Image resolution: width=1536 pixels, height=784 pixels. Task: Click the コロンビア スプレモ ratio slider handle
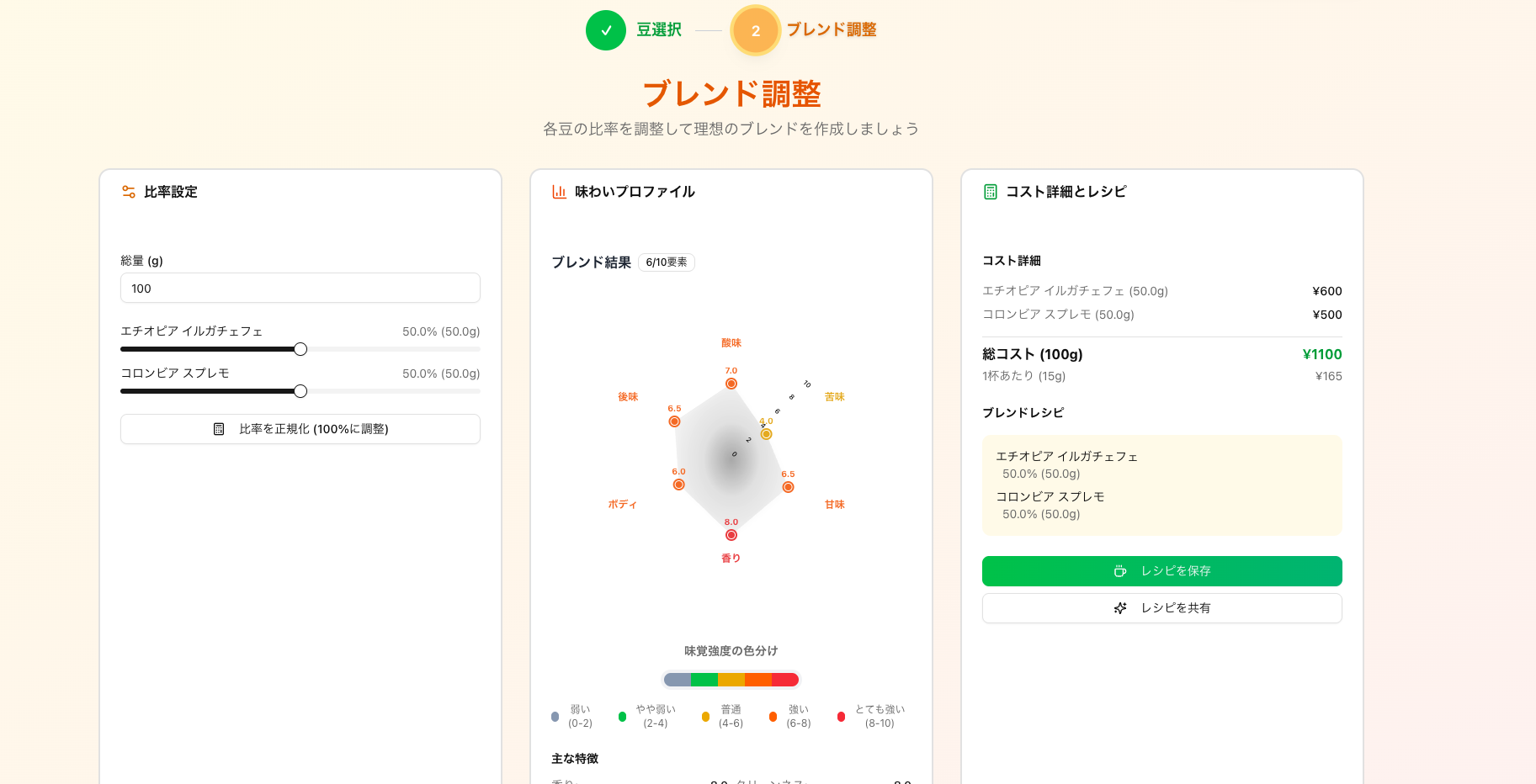pyautogui.click(x=300, y=391)
